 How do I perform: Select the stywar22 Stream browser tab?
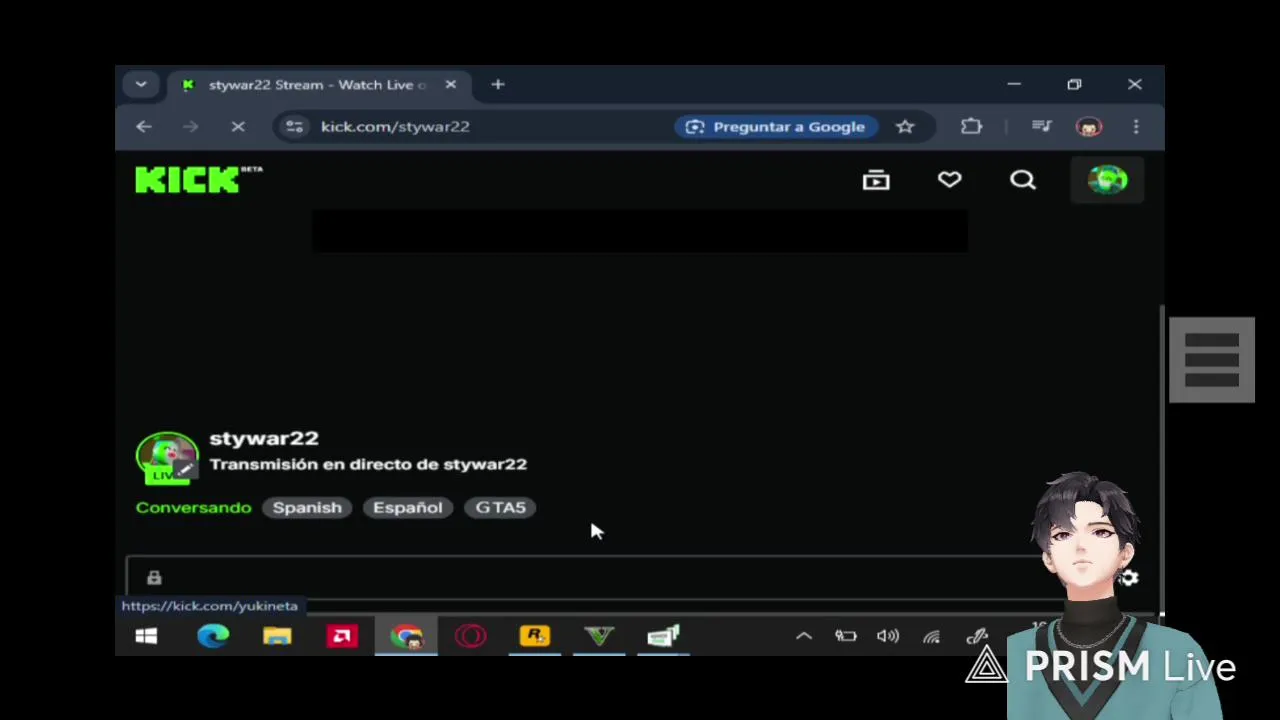pos(317,85)
